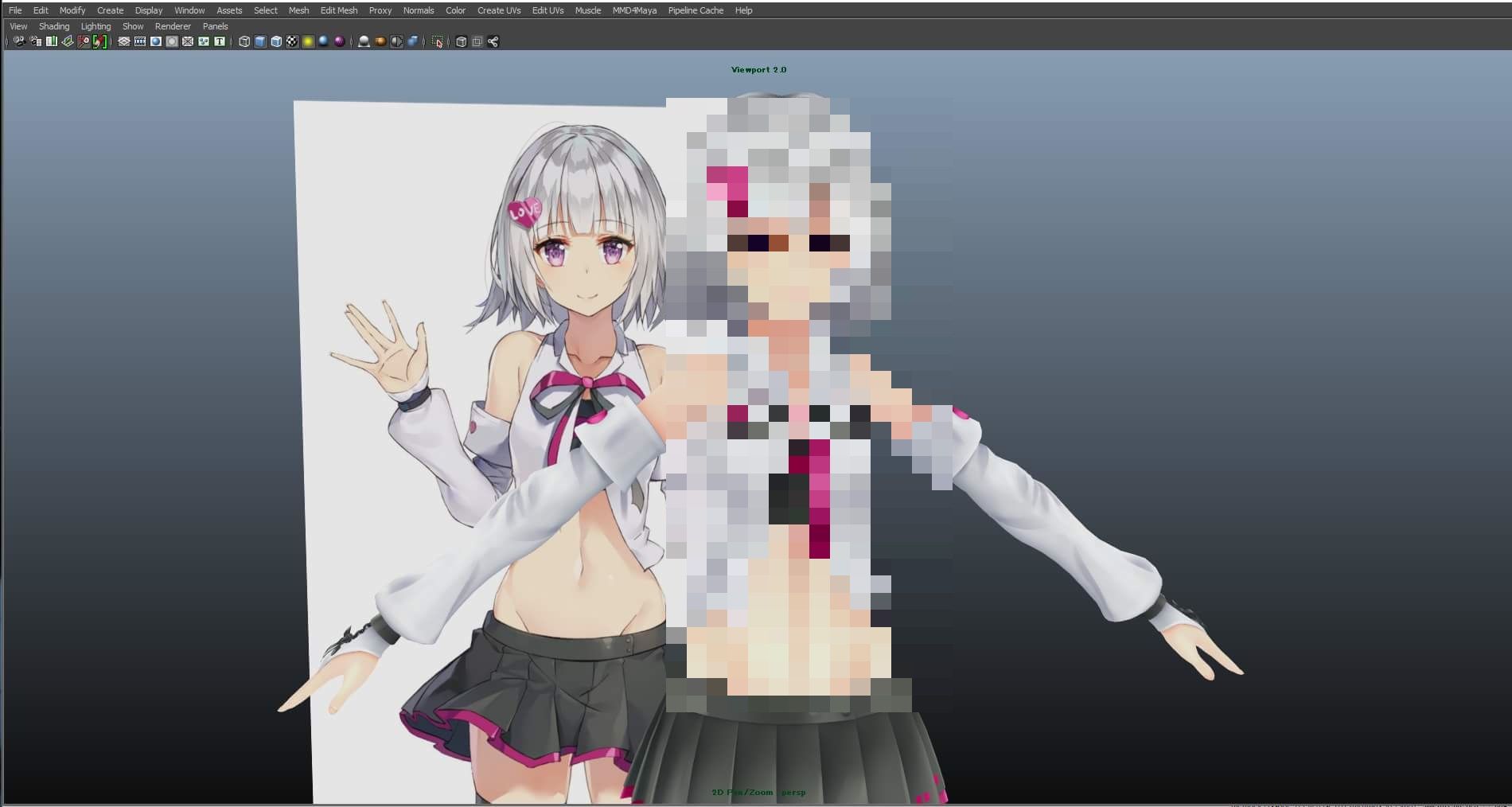Open the Edit UVs menu
The width and height of the screenshot is (1512, 807).
coord(548,10)
